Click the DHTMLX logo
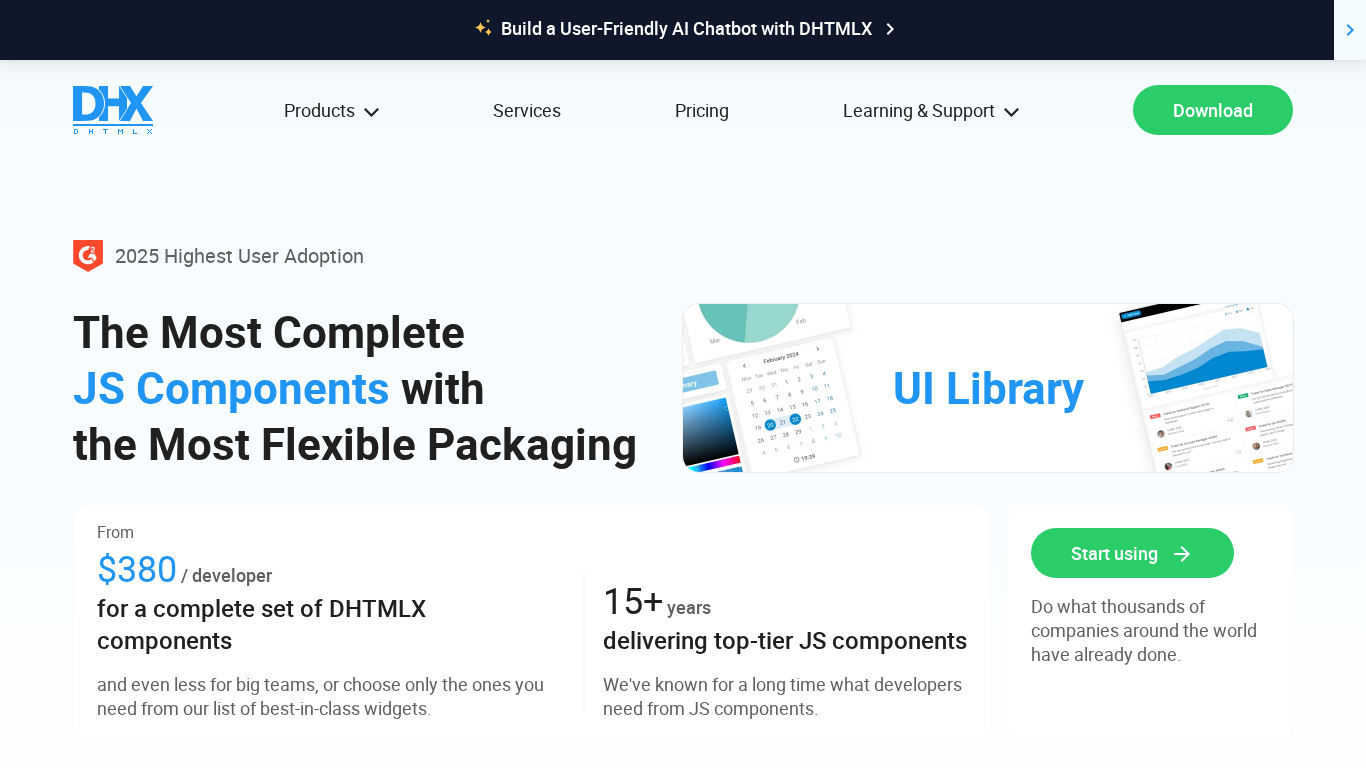1366x768 pixels. 113,110
